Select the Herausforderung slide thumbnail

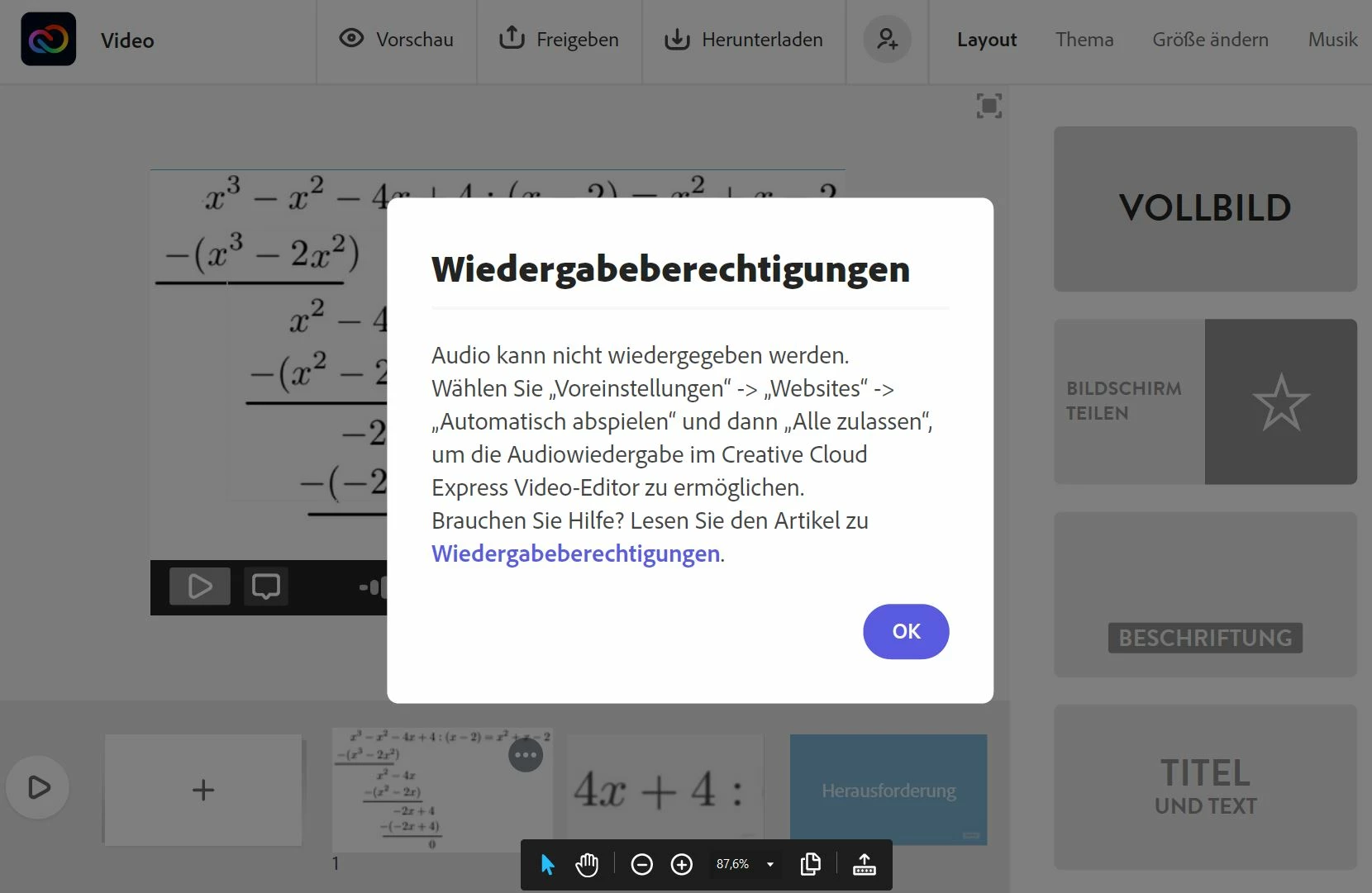(888, 790)
